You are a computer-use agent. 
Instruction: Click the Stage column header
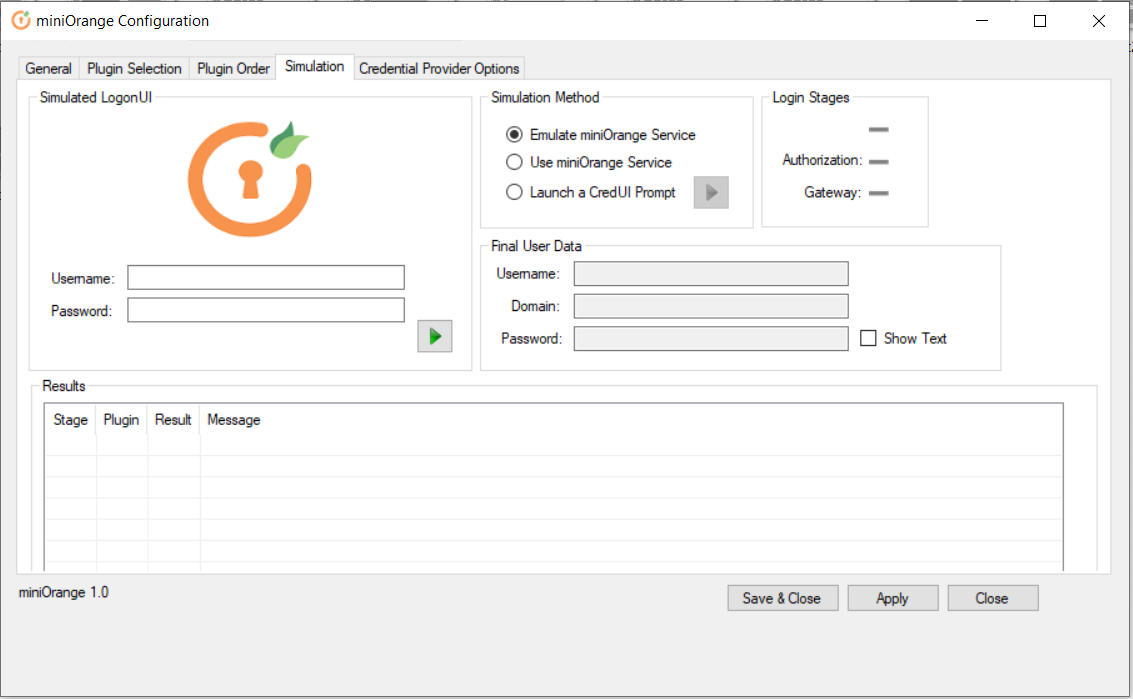(70, 420)
